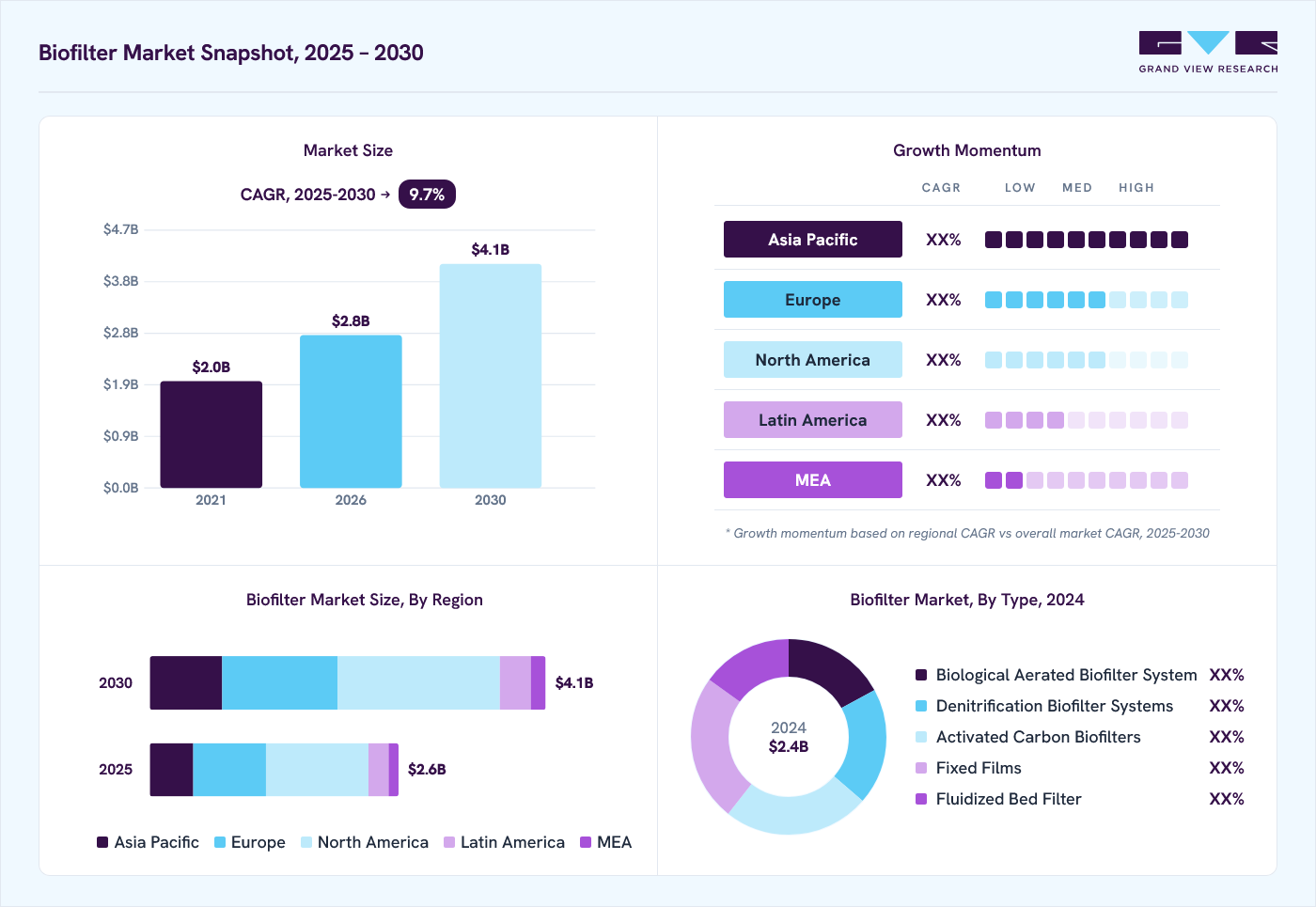Click the $4.1B total beside 2030 stacked bar

coord(574,682)
